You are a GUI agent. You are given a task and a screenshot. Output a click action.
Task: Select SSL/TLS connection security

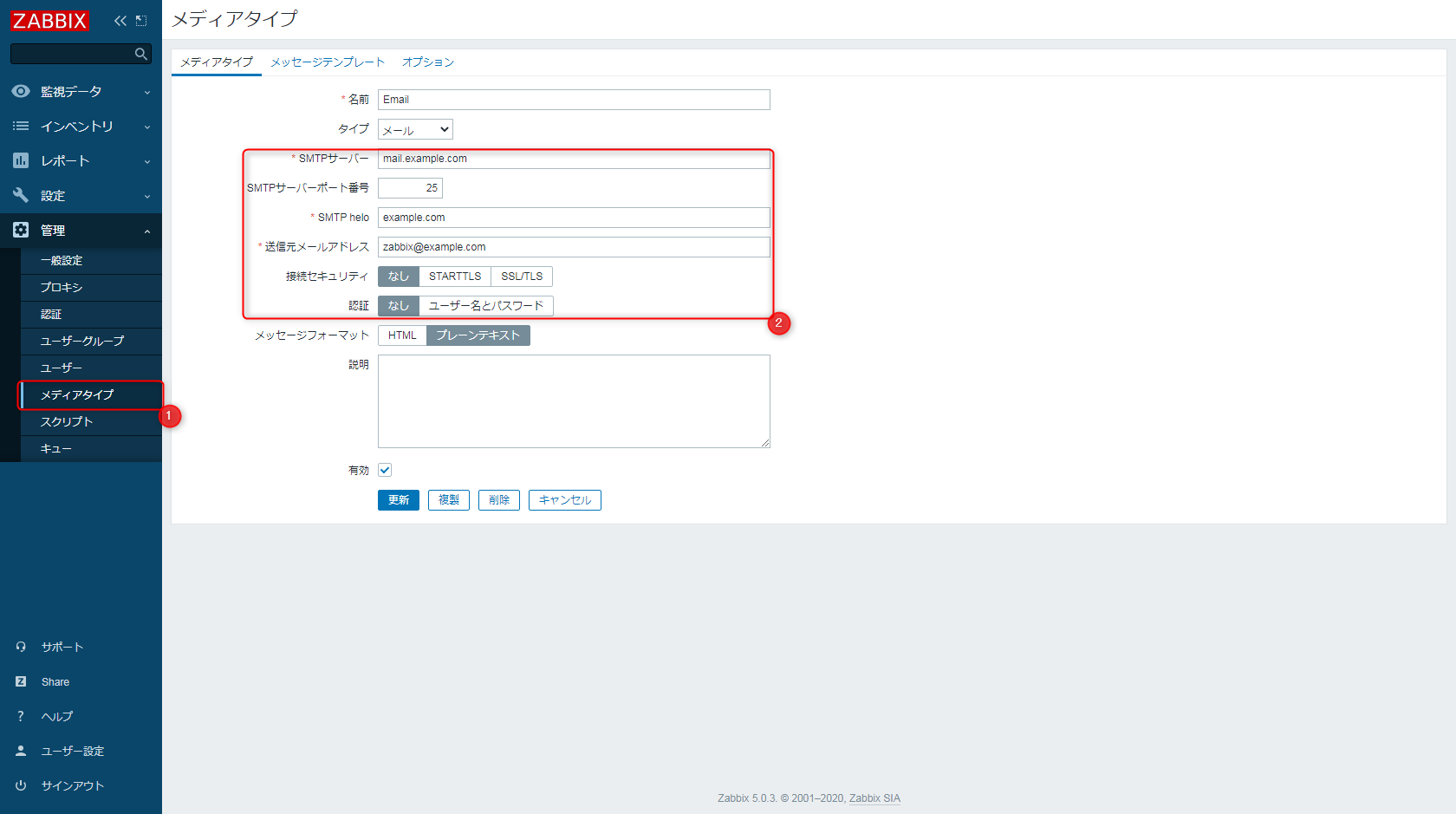coord(522,277)
